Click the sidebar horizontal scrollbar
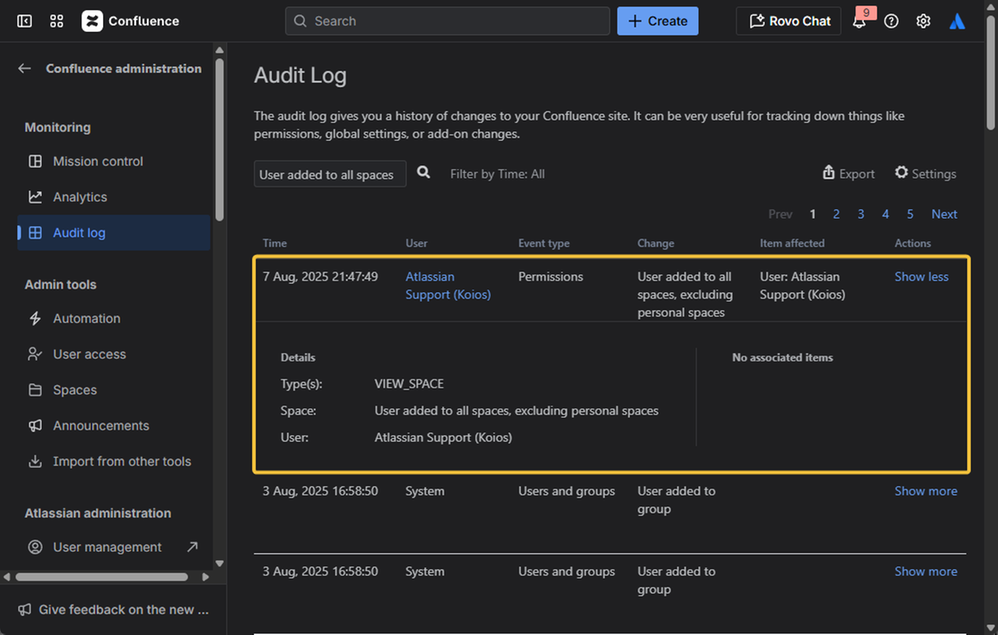This screenshot has width=998, height=635. (101, 577)
